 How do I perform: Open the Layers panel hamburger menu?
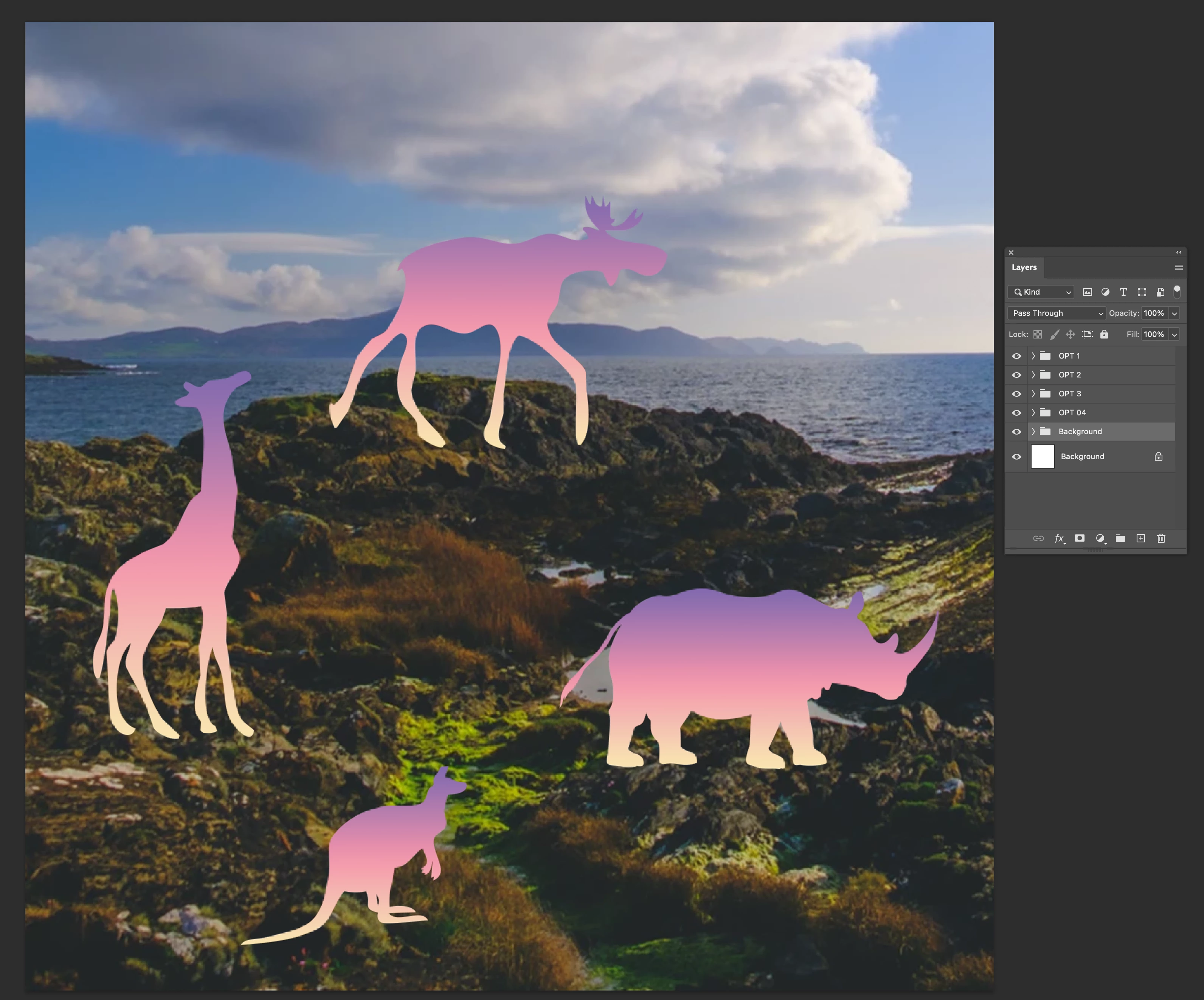(x=1179, y=267)
